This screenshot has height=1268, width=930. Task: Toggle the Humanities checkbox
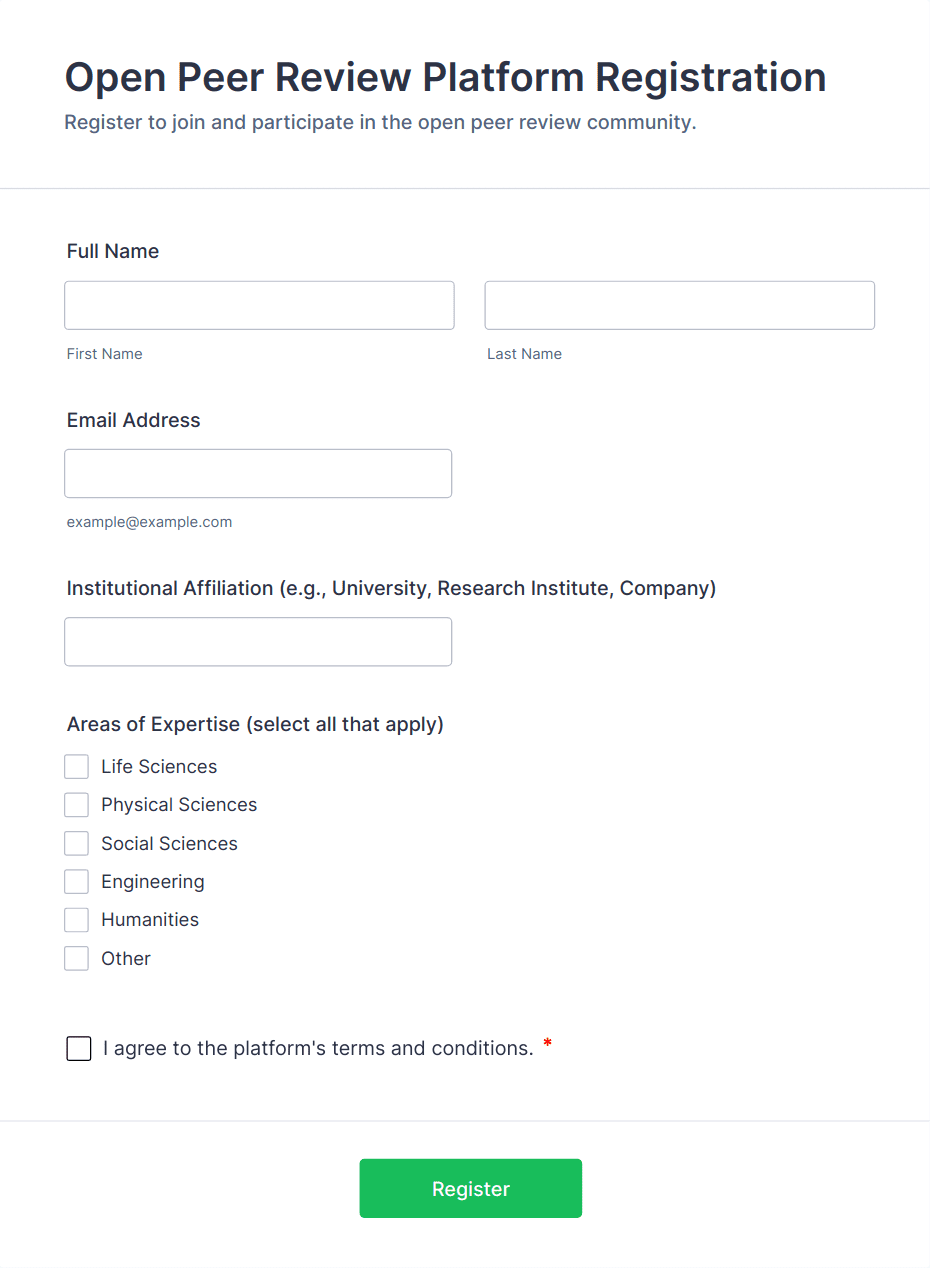(x=77, y=920)
